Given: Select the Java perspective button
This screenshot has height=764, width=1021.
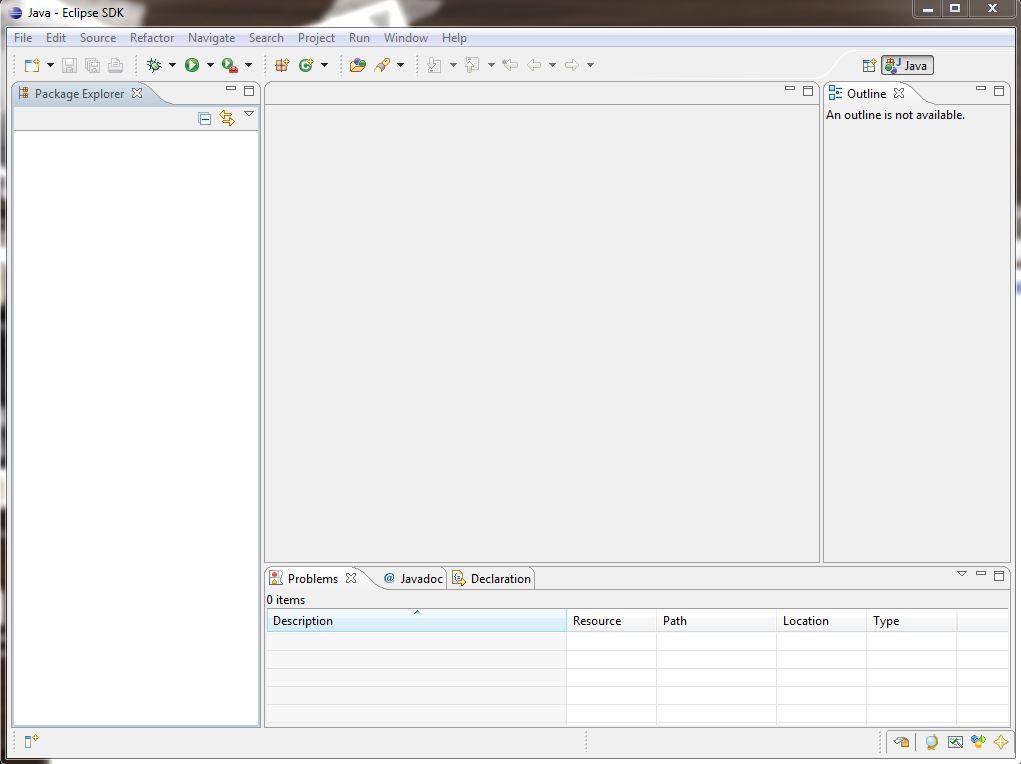Looking at the screenshot, I should (907, 66).
